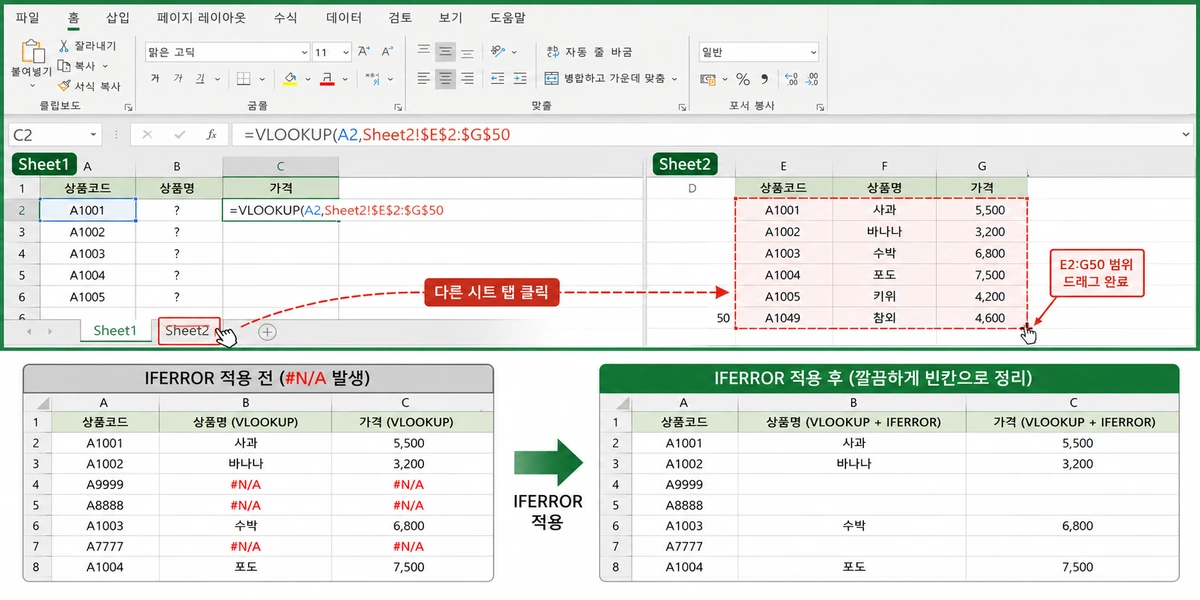The image size is (1200, 600).
Task: Open alignment group (맞춤) dialog launcher
Action: (x=683, y=107)
